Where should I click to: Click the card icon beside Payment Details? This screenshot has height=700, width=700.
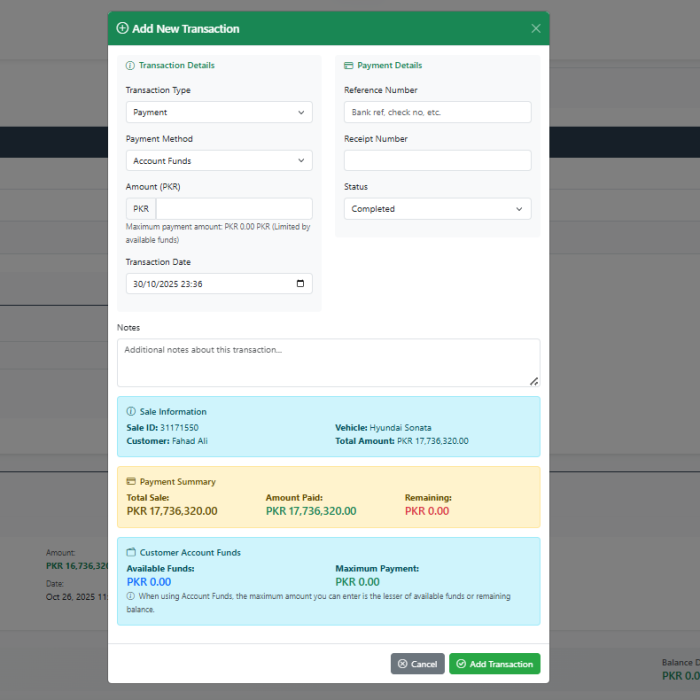coord(348,66)
